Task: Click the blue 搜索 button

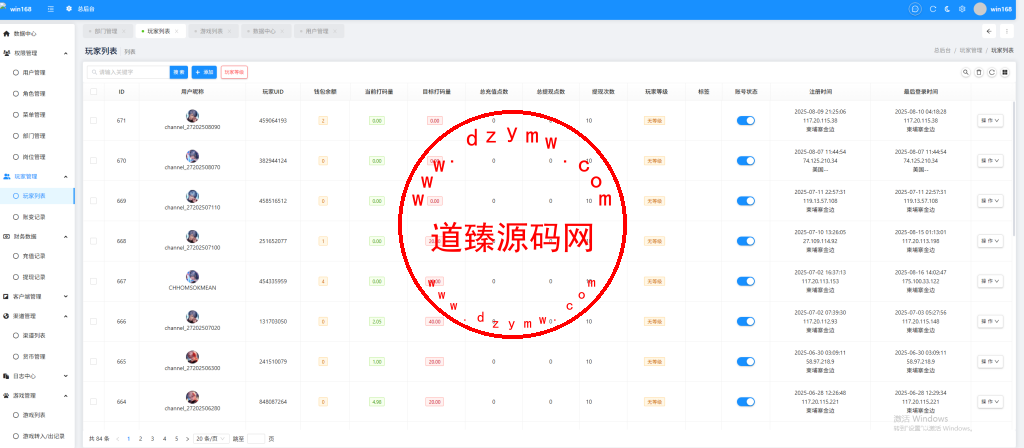Action: click(179, 72)
